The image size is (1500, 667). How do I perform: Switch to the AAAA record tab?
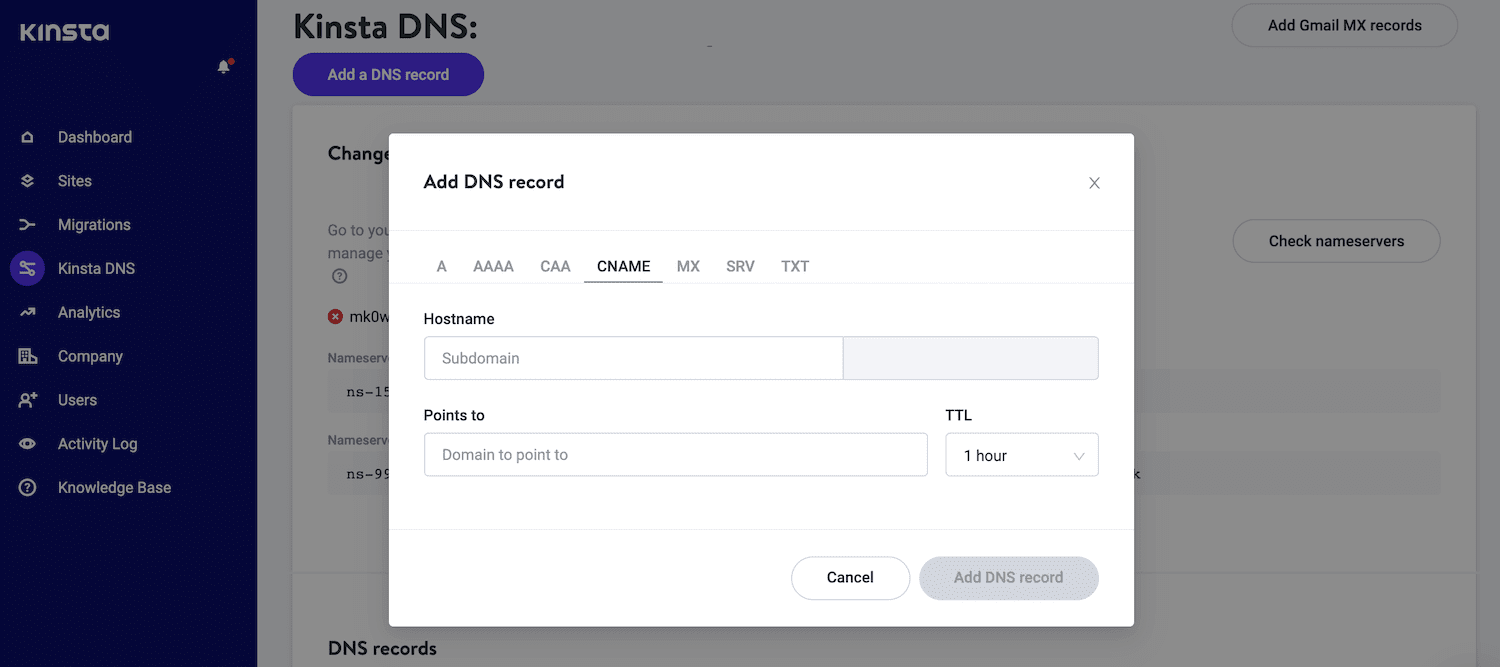[x=493, y=266]
